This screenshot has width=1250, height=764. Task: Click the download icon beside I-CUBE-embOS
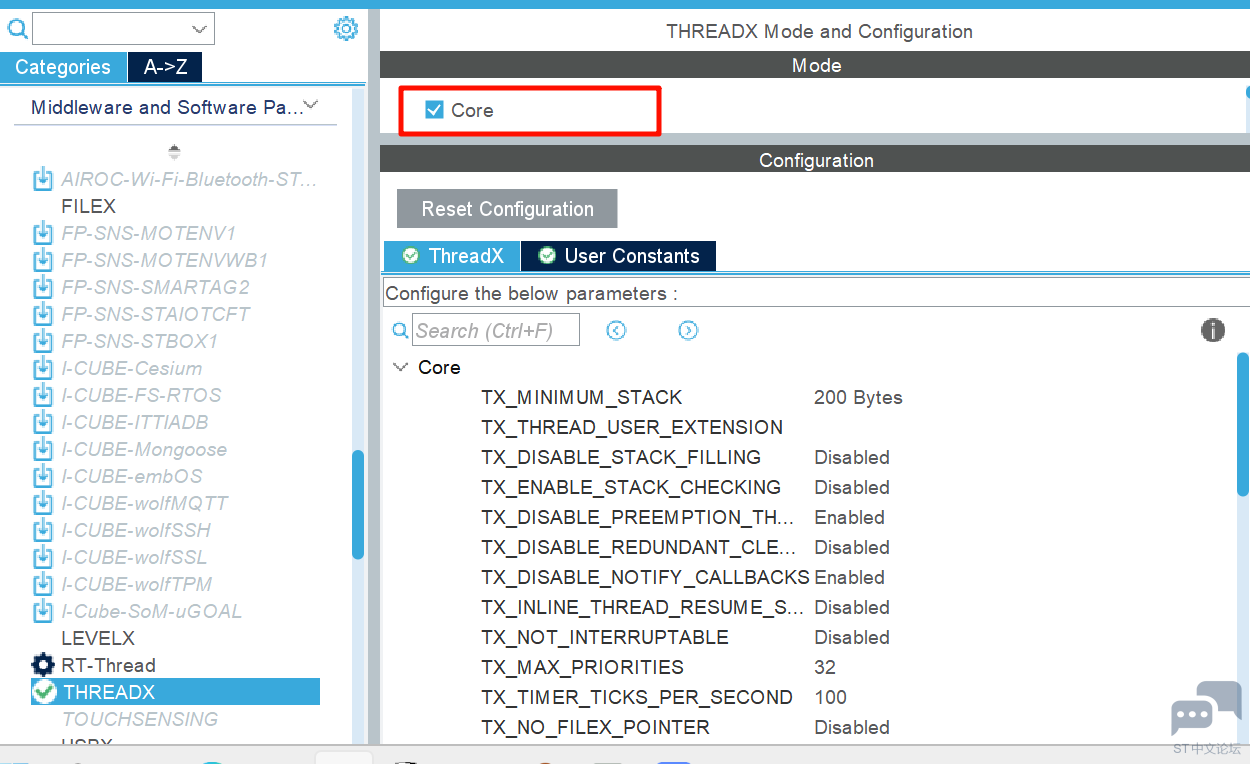(43, 477)
